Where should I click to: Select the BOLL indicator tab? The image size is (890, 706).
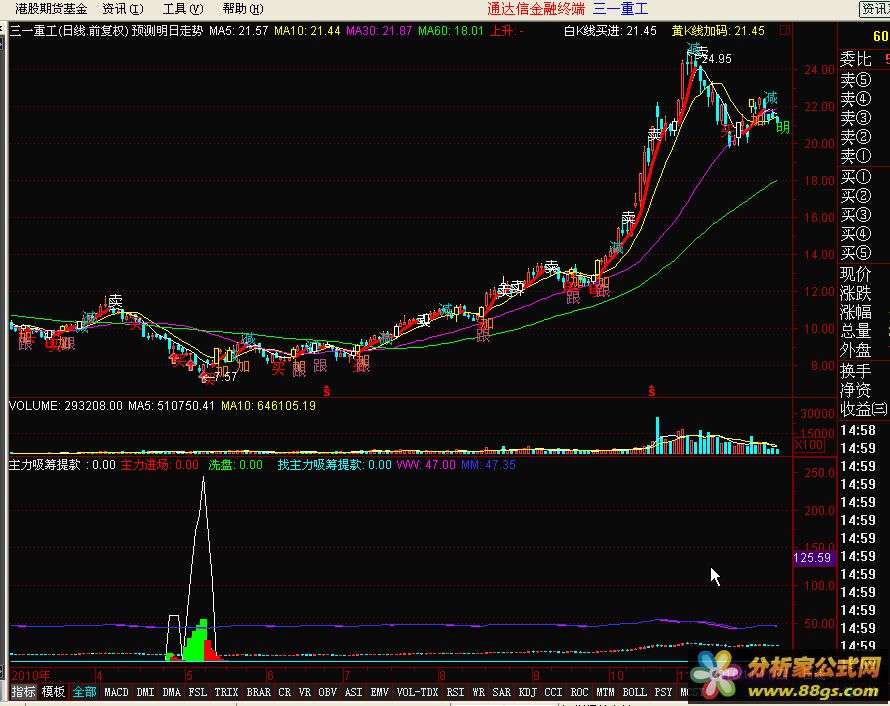click(x=634, y=692)
